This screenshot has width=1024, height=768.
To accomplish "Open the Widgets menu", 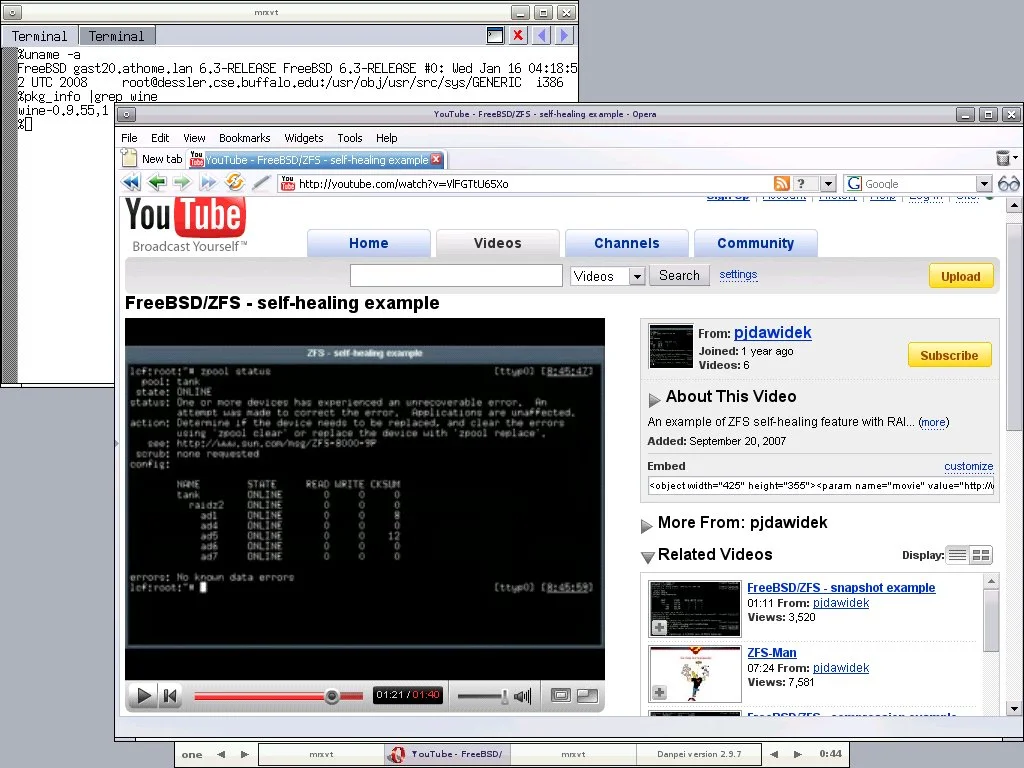I will (304, 138).
